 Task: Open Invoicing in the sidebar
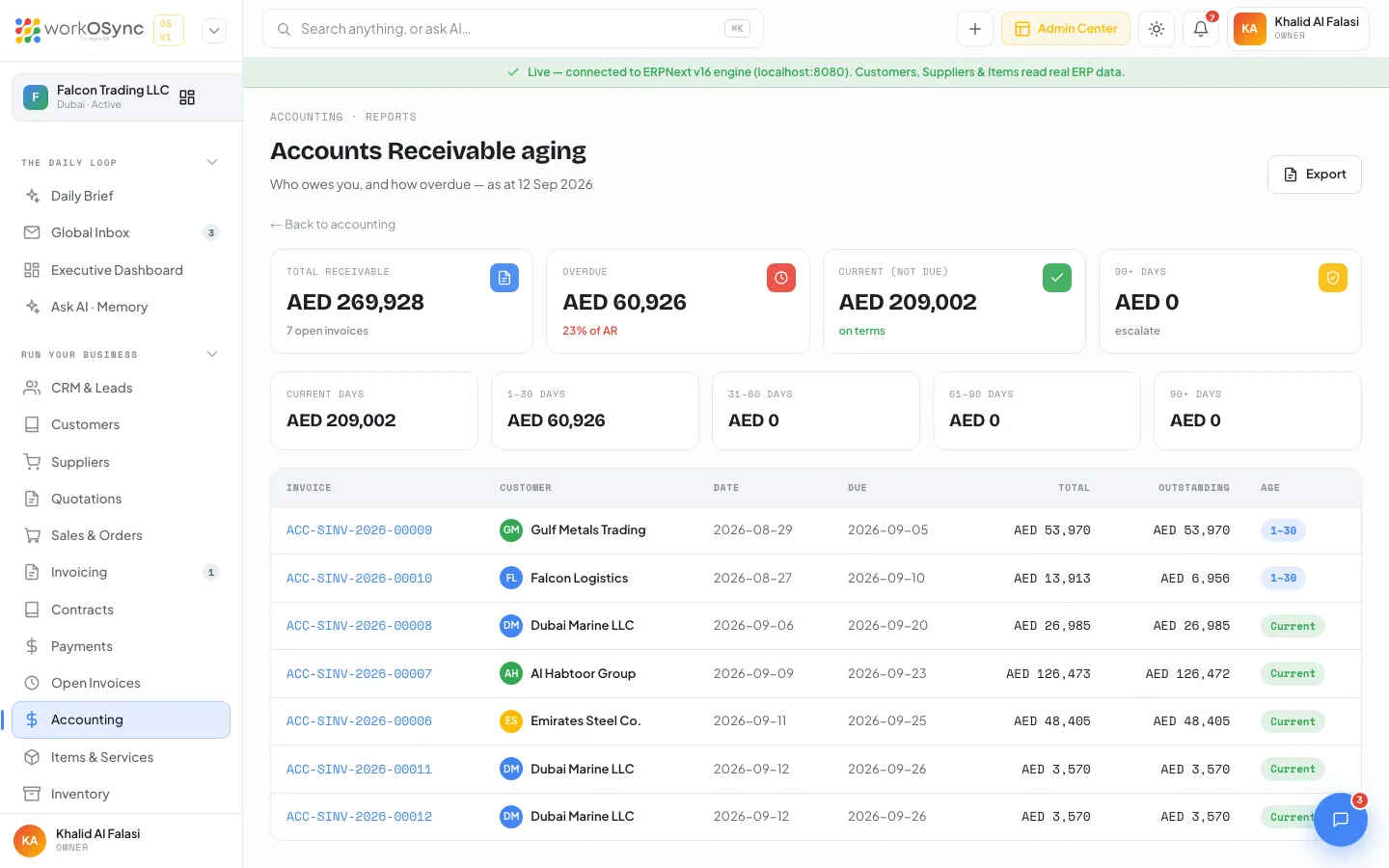[122, 572]
